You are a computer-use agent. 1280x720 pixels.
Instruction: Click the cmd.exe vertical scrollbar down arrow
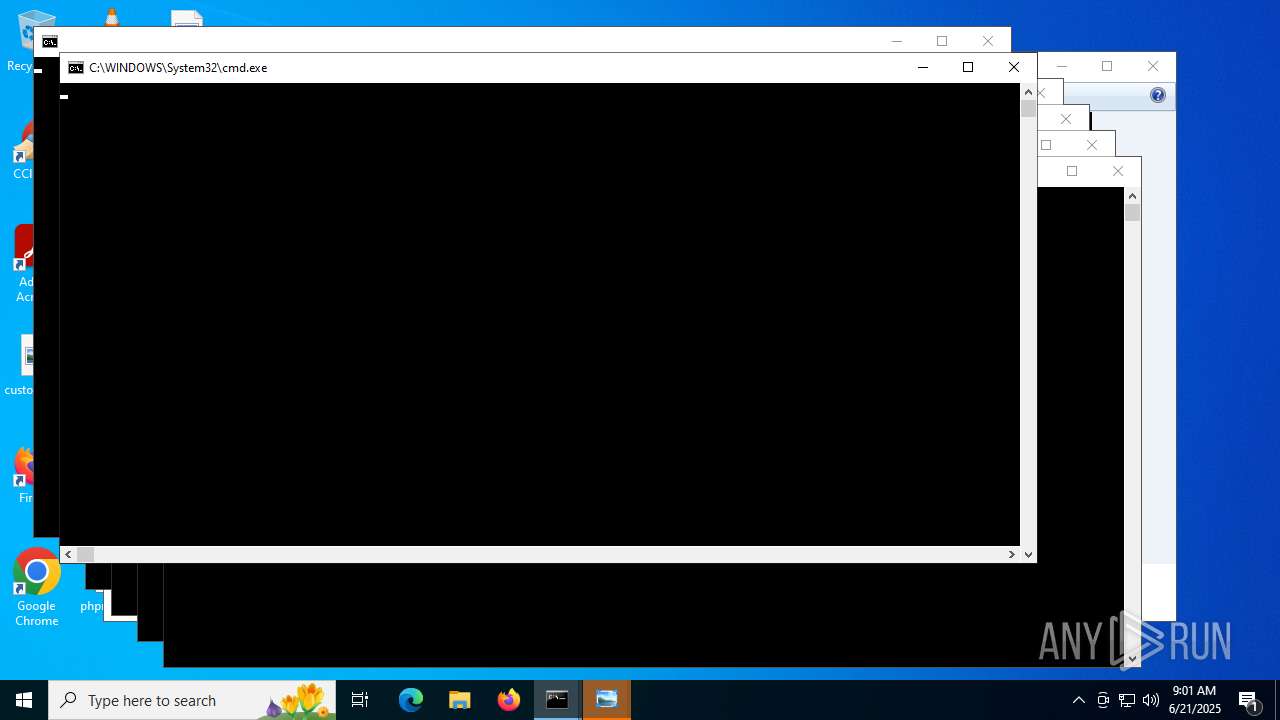[x=1028, y=554]
